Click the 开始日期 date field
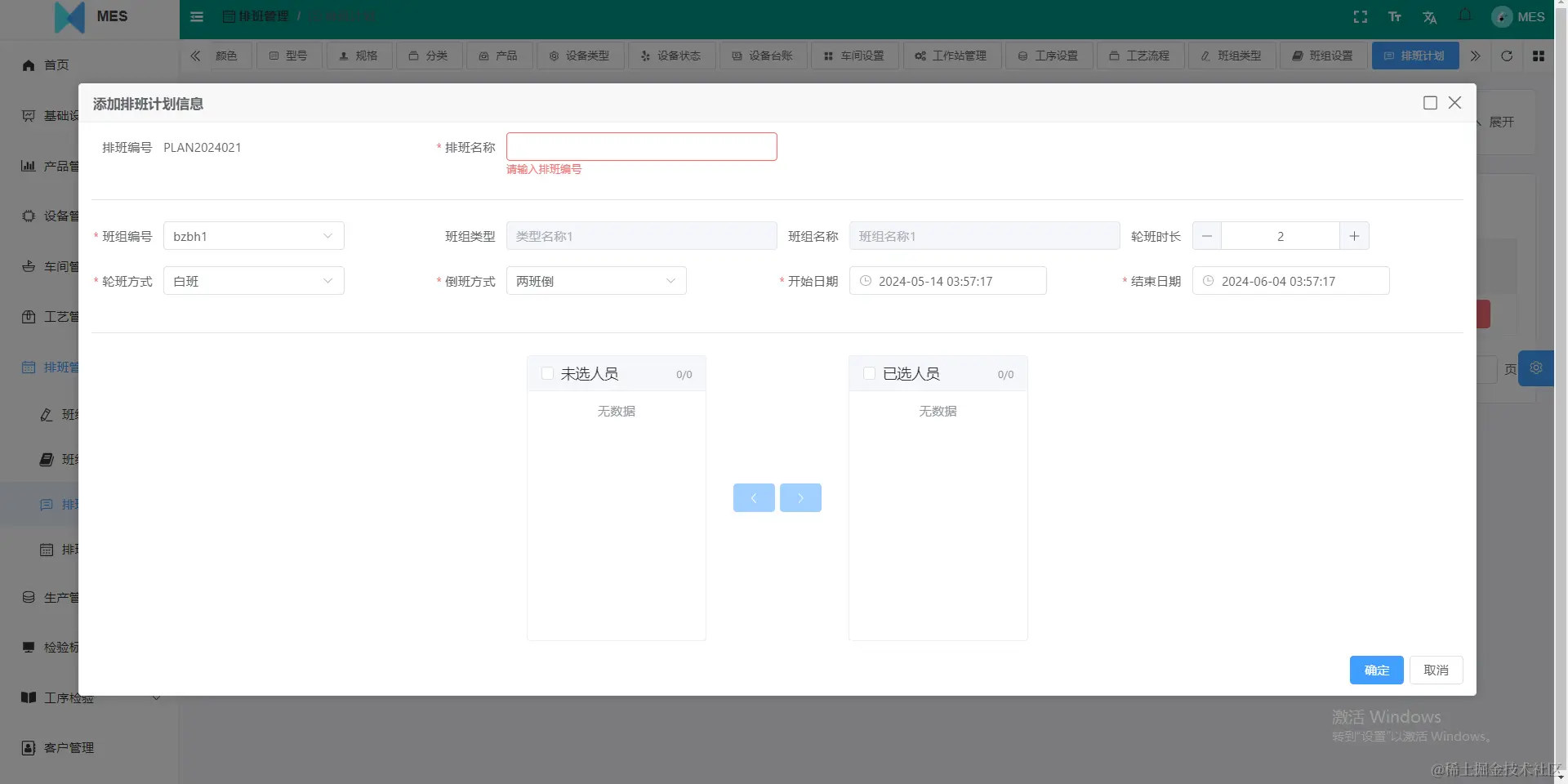Screen dimensions: 1568x784 tap(948, 281)
